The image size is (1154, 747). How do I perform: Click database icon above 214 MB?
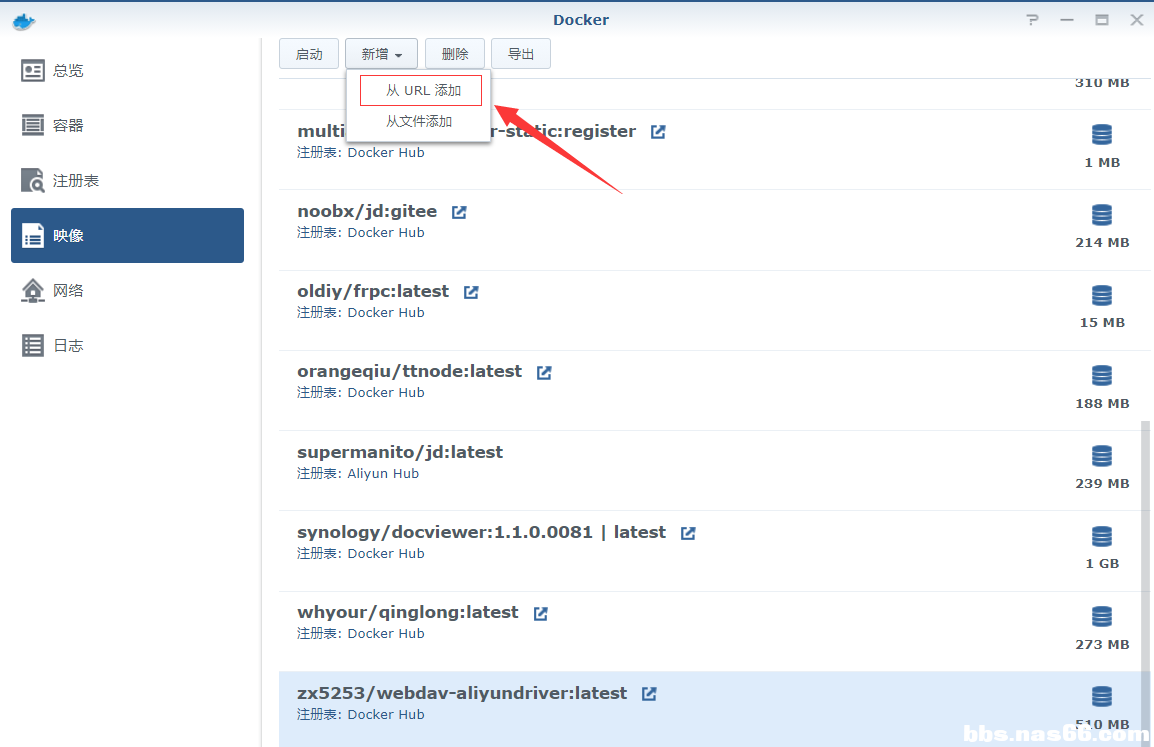point(1102,215)
